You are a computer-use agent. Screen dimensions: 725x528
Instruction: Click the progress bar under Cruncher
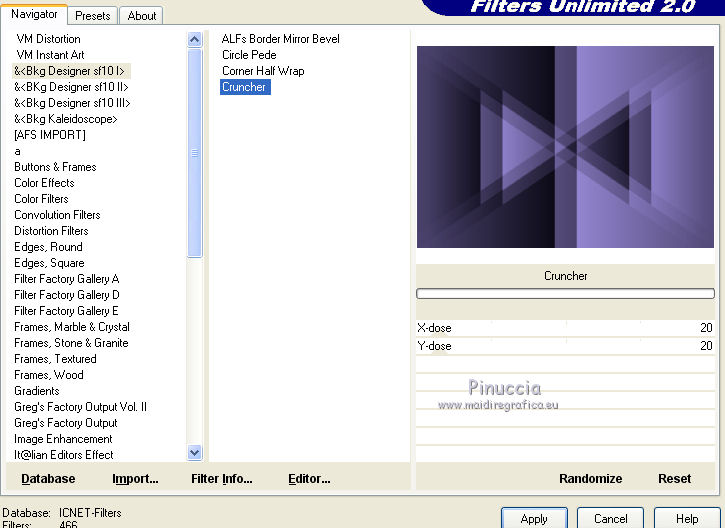point(565,294)
